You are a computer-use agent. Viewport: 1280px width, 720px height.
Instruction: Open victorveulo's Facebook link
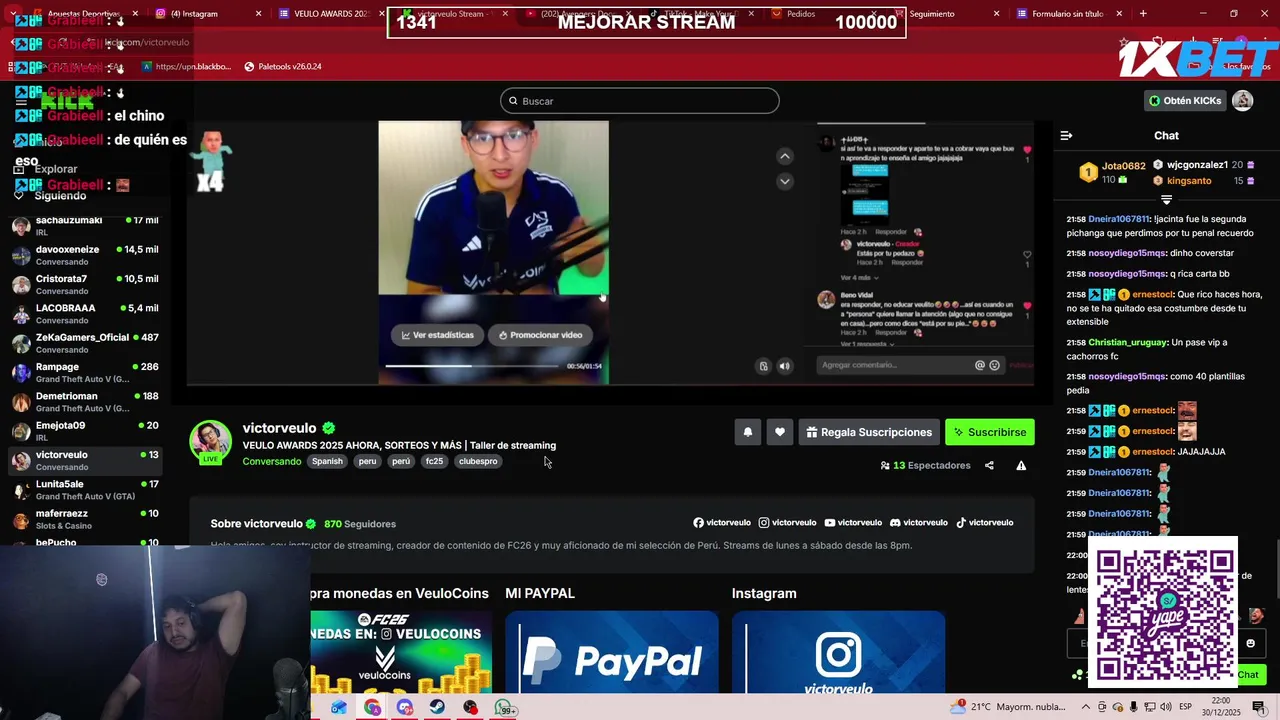(722, 522)
